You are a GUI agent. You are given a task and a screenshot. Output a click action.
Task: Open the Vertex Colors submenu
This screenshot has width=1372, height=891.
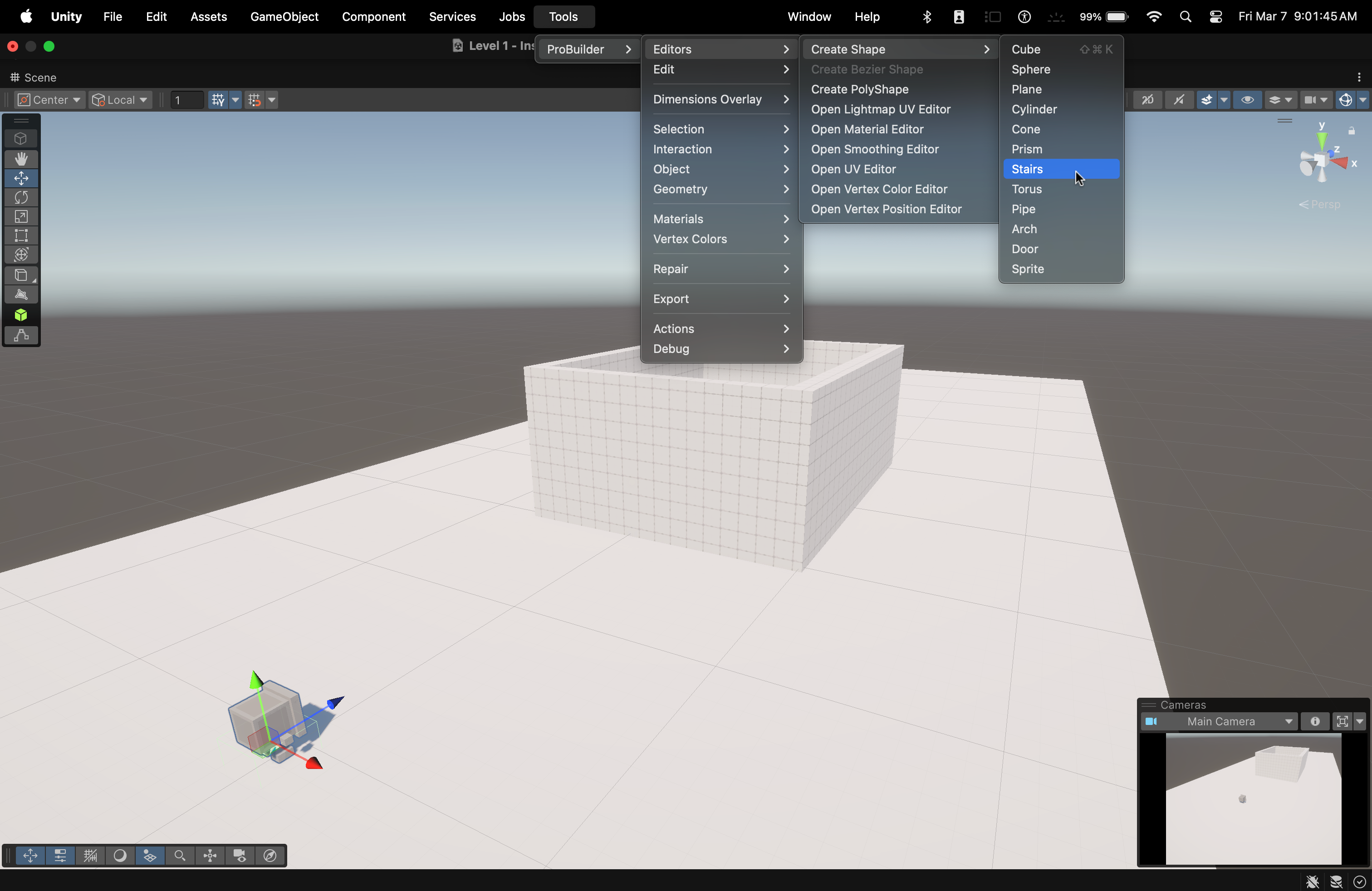pyautogui.click(x=720, y=239)
